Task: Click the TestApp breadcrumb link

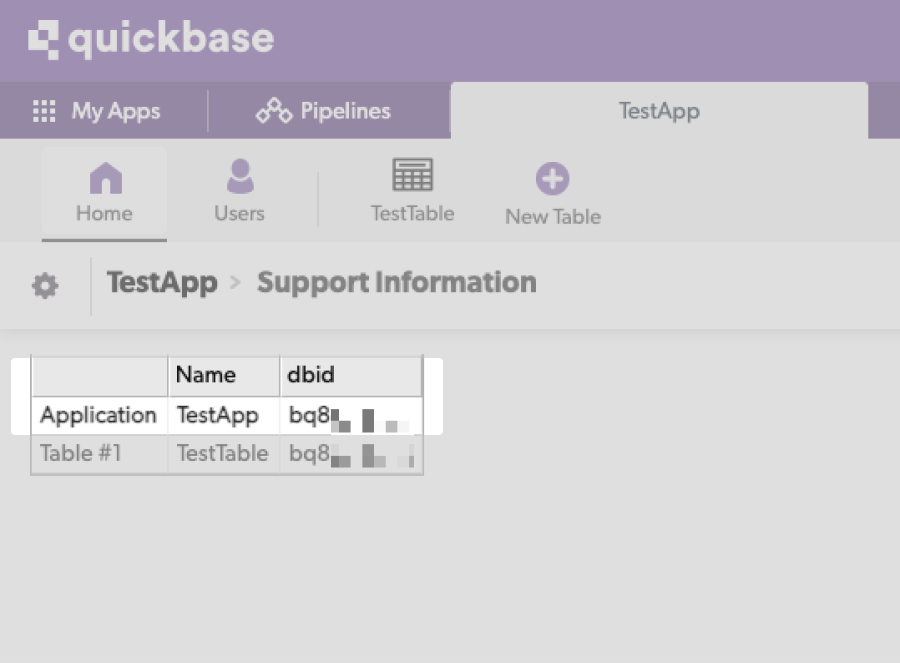Action: (161, 284)
